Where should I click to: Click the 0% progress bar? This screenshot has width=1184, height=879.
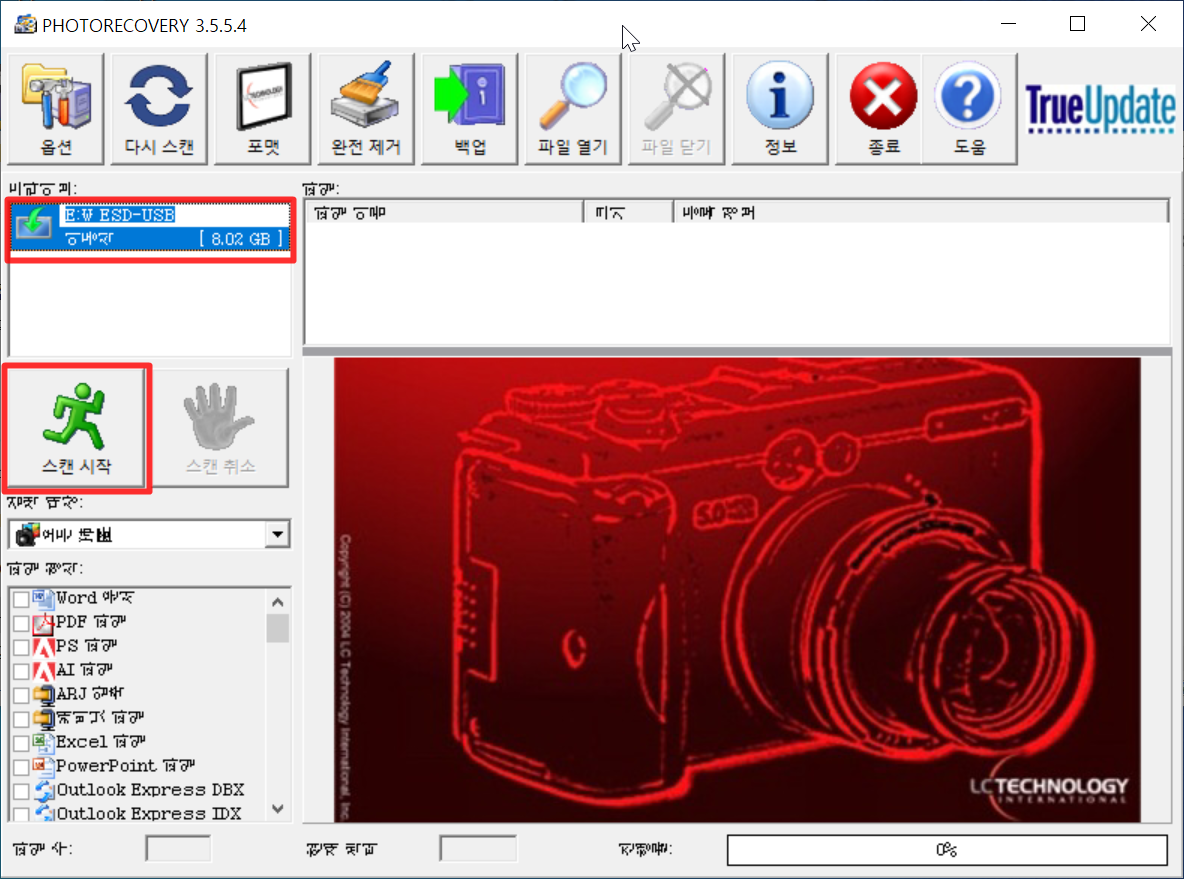click(947, 850)
